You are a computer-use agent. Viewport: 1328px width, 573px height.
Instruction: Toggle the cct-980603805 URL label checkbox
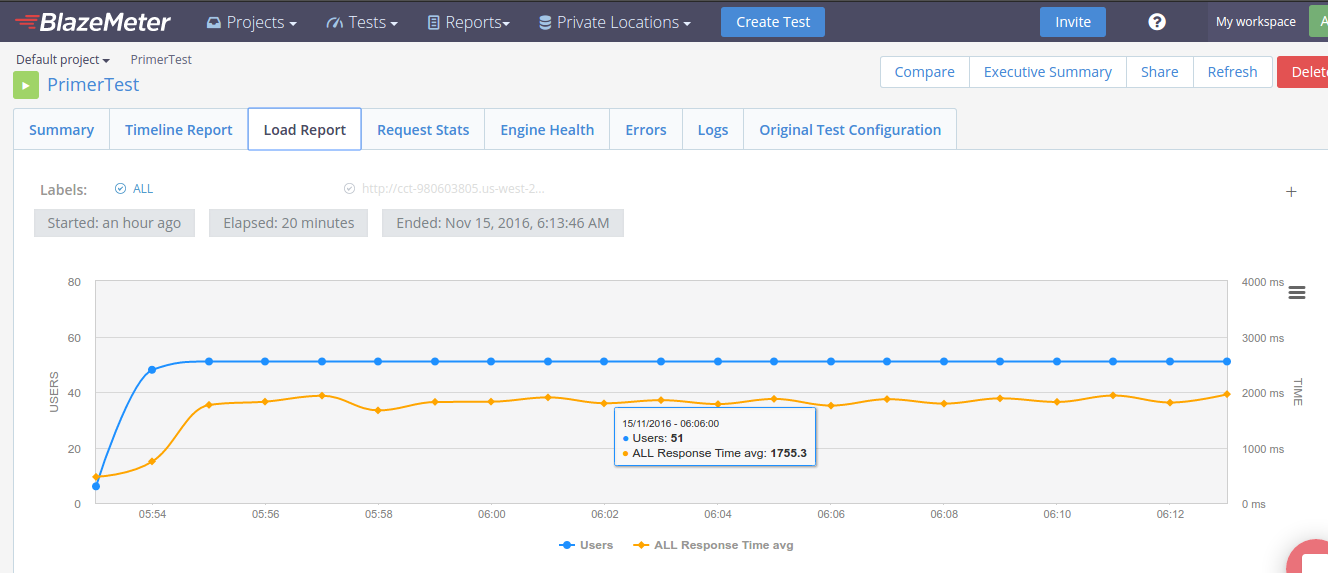[349, 189]
